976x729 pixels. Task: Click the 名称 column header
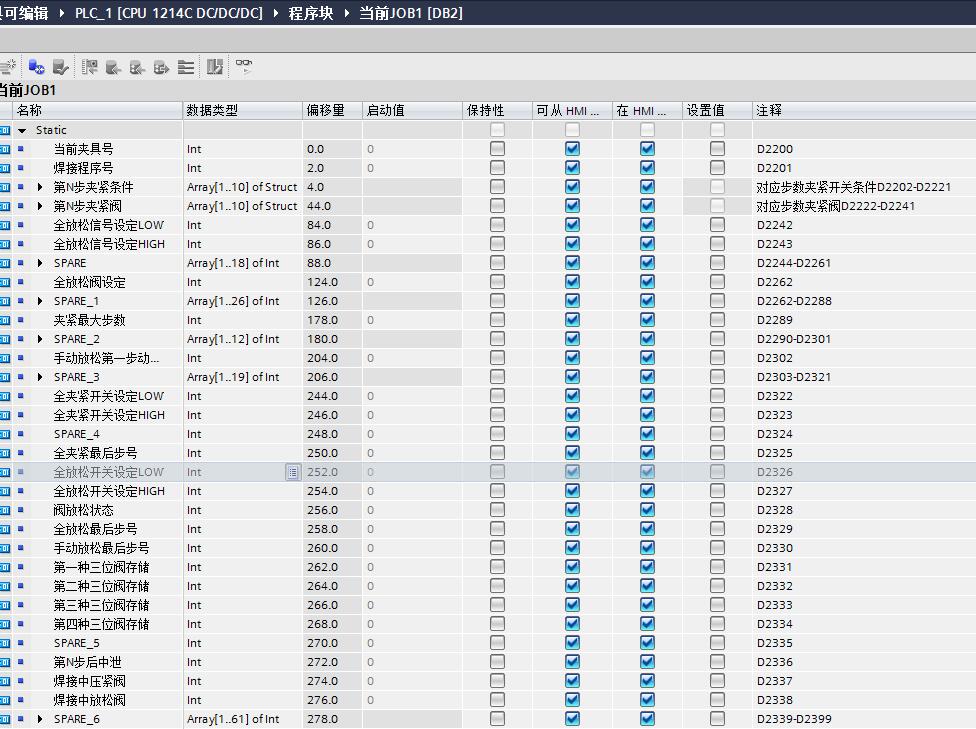click(30, 110)
